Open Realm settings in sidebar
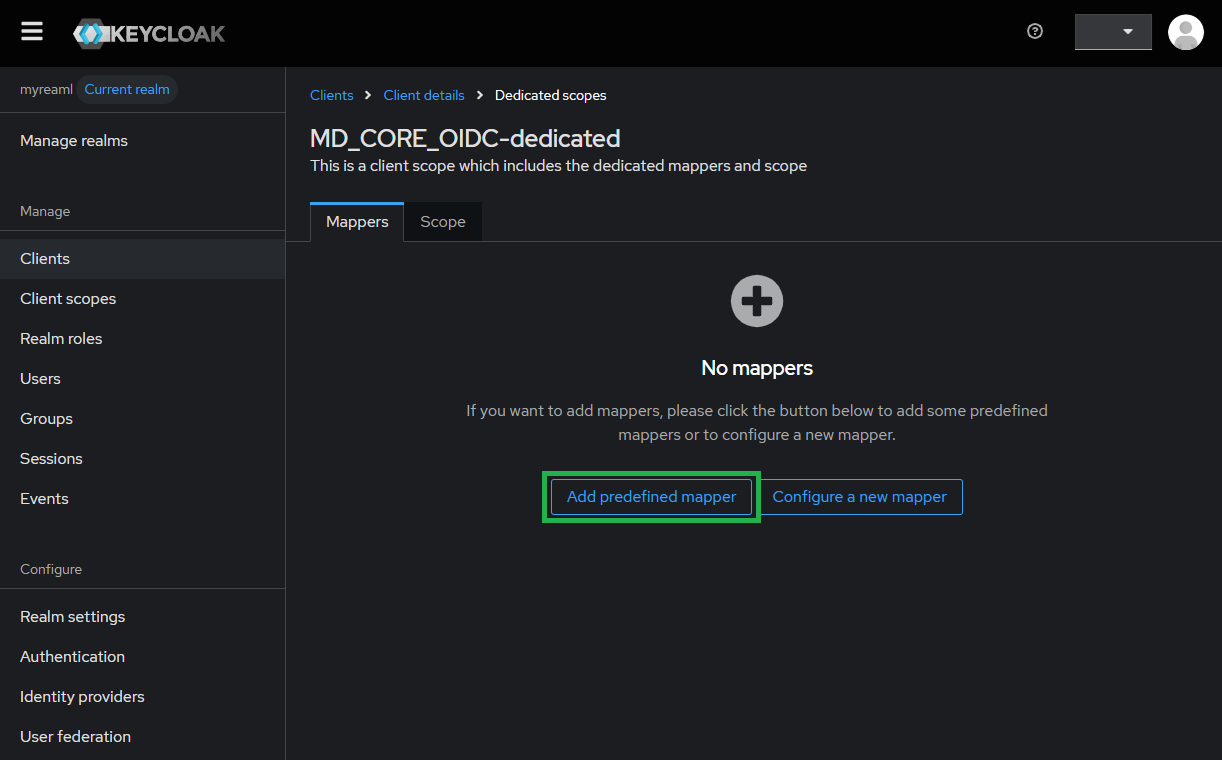This screenshot has width=1222, height=760. [72, 617]
